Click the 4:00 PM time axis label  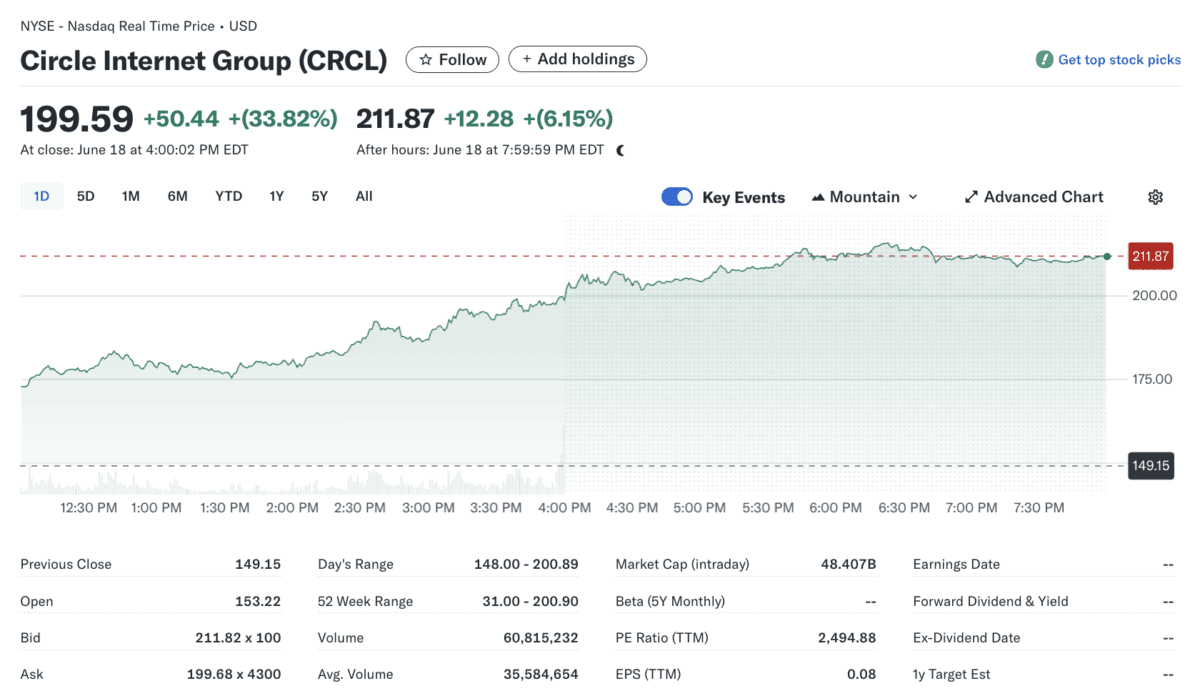coord(564,508)
